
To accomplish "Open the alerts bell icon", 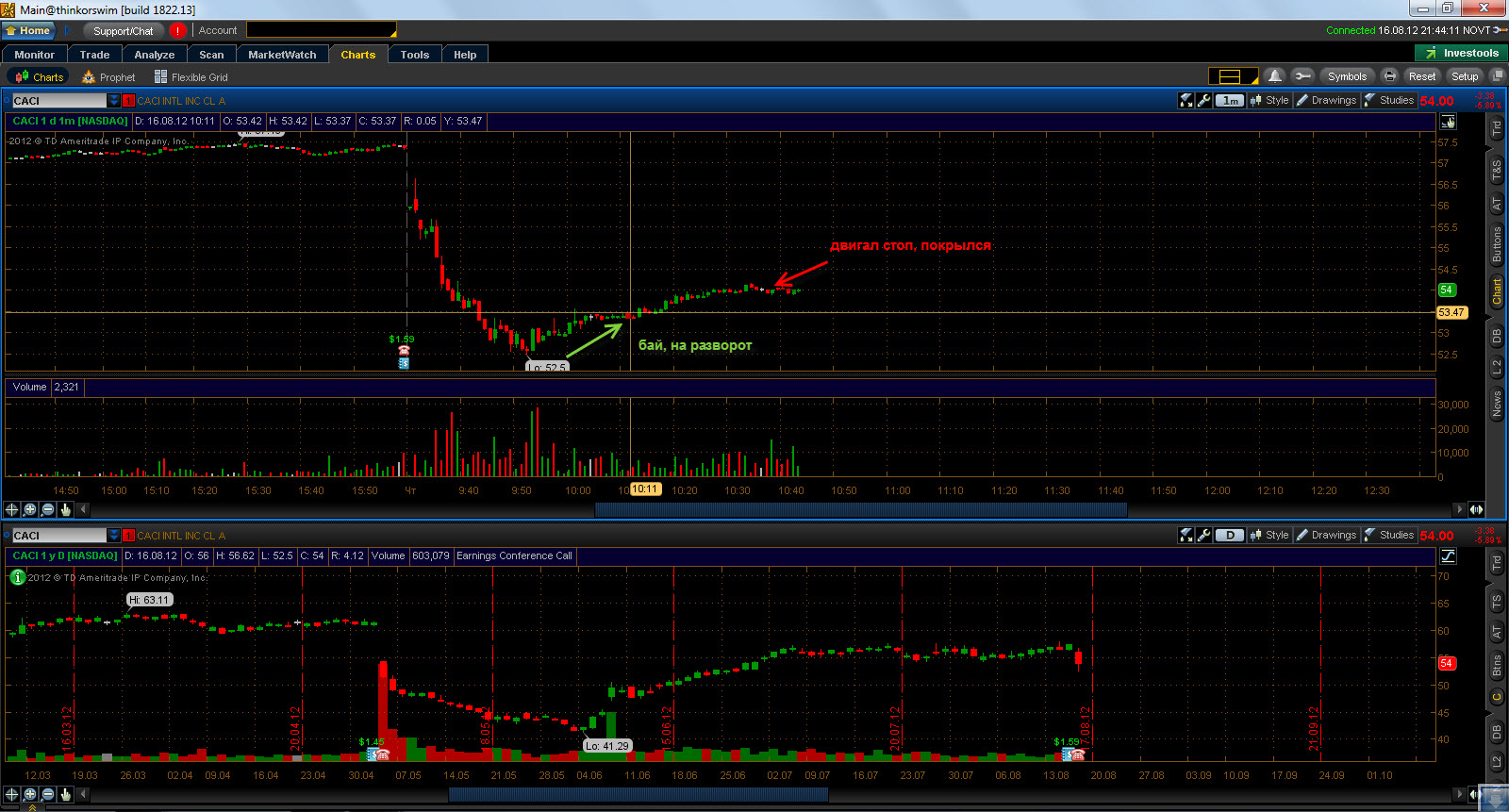I will point(1275,76).
